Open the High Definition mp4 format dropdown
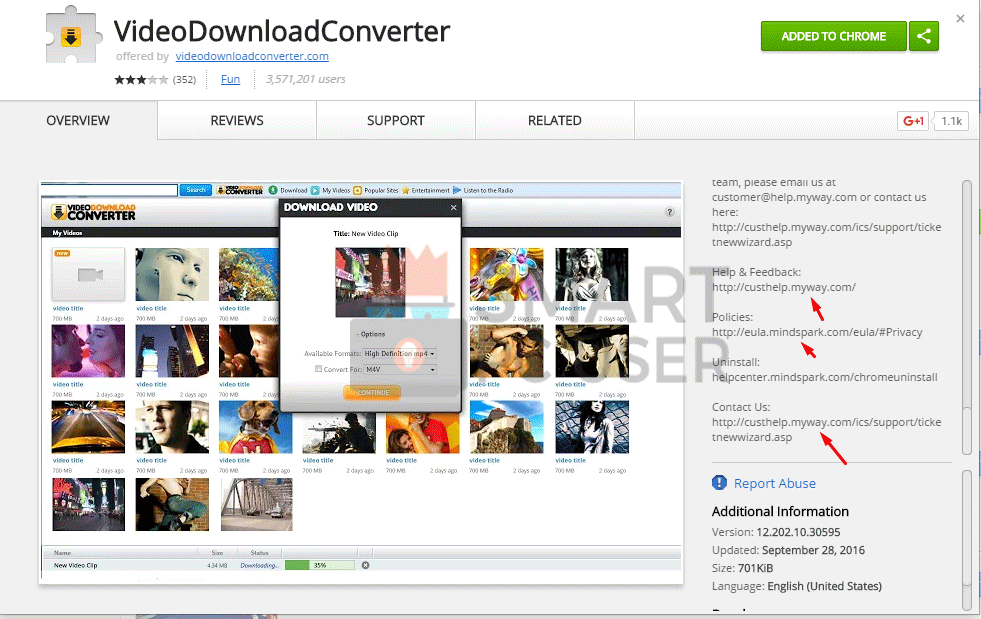Screen dimensions: 981x619 400,354
